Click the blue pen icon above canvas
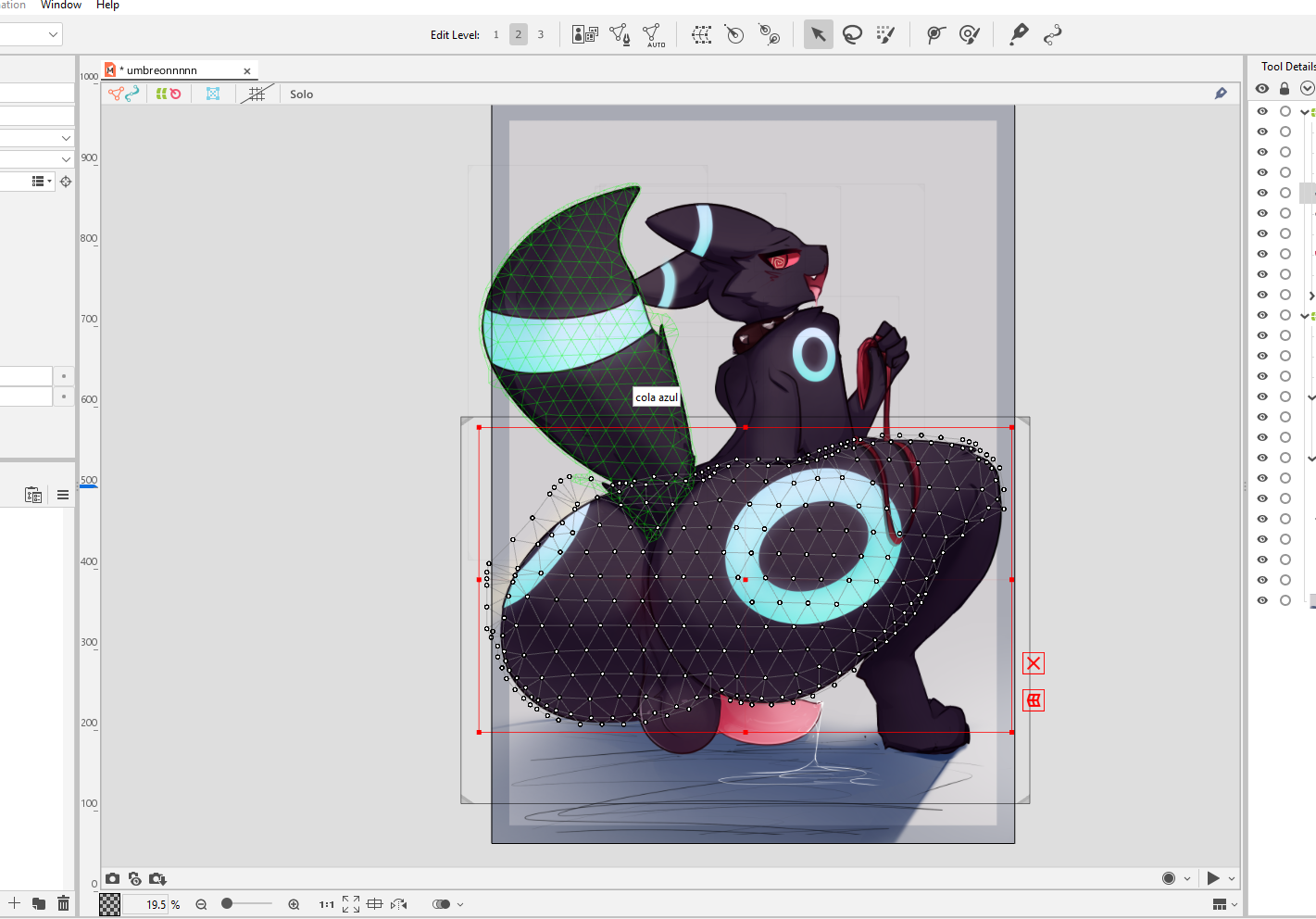 click(1221, 94)
